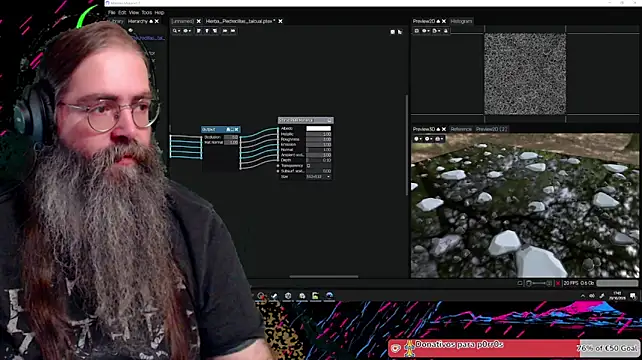
Task: Open the Tools menu
Action: (x=147, y=13)
